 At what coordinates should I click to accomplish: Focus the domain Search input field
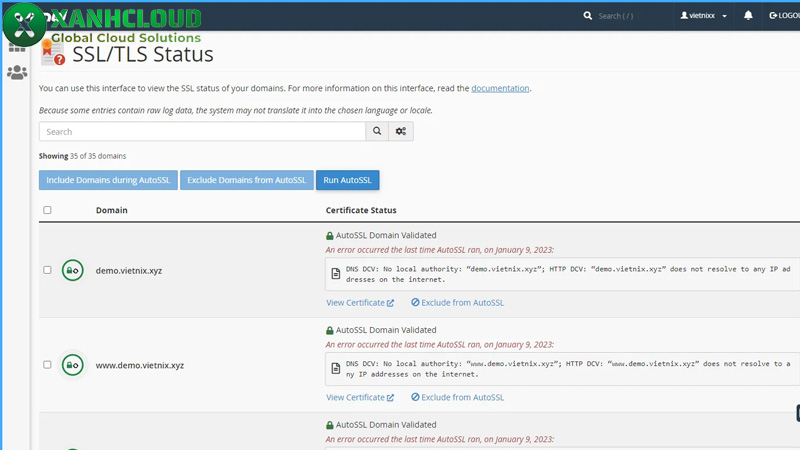[202, 131]
